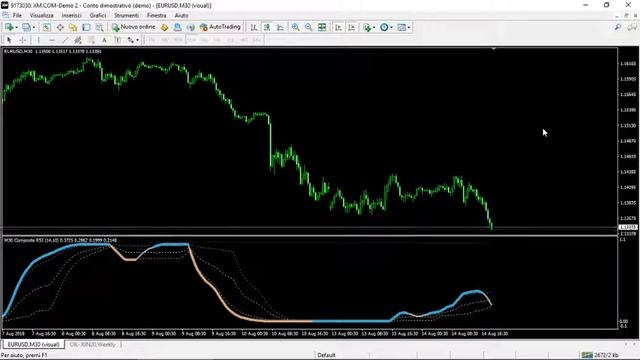The height and width of the screenshot is (360, 640).
Task: Click the Composite RSI indicator label
Action: click(x=60, y=240)
